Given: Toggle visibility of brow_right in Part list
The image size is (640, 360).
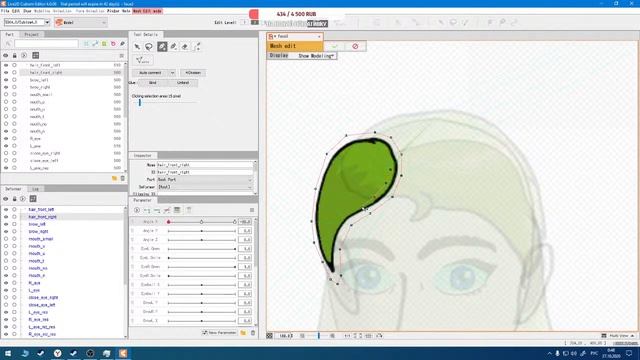Looking at the screenshot, I should [x=6, y=87].
